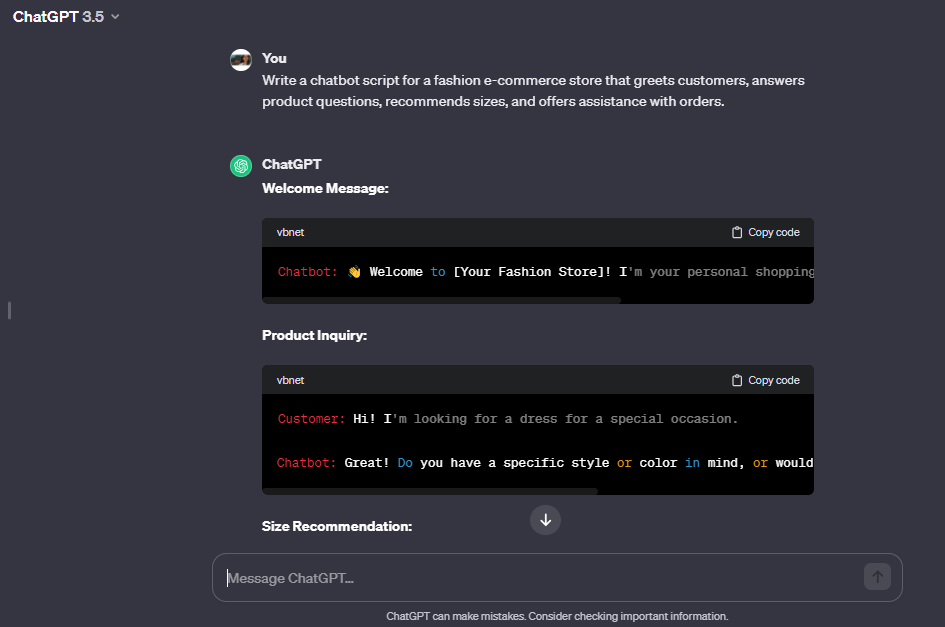Click the 'ChatGPT can make mistakes' disclaimer
This screenshot has width=945, height=627.
coord(557,616)
